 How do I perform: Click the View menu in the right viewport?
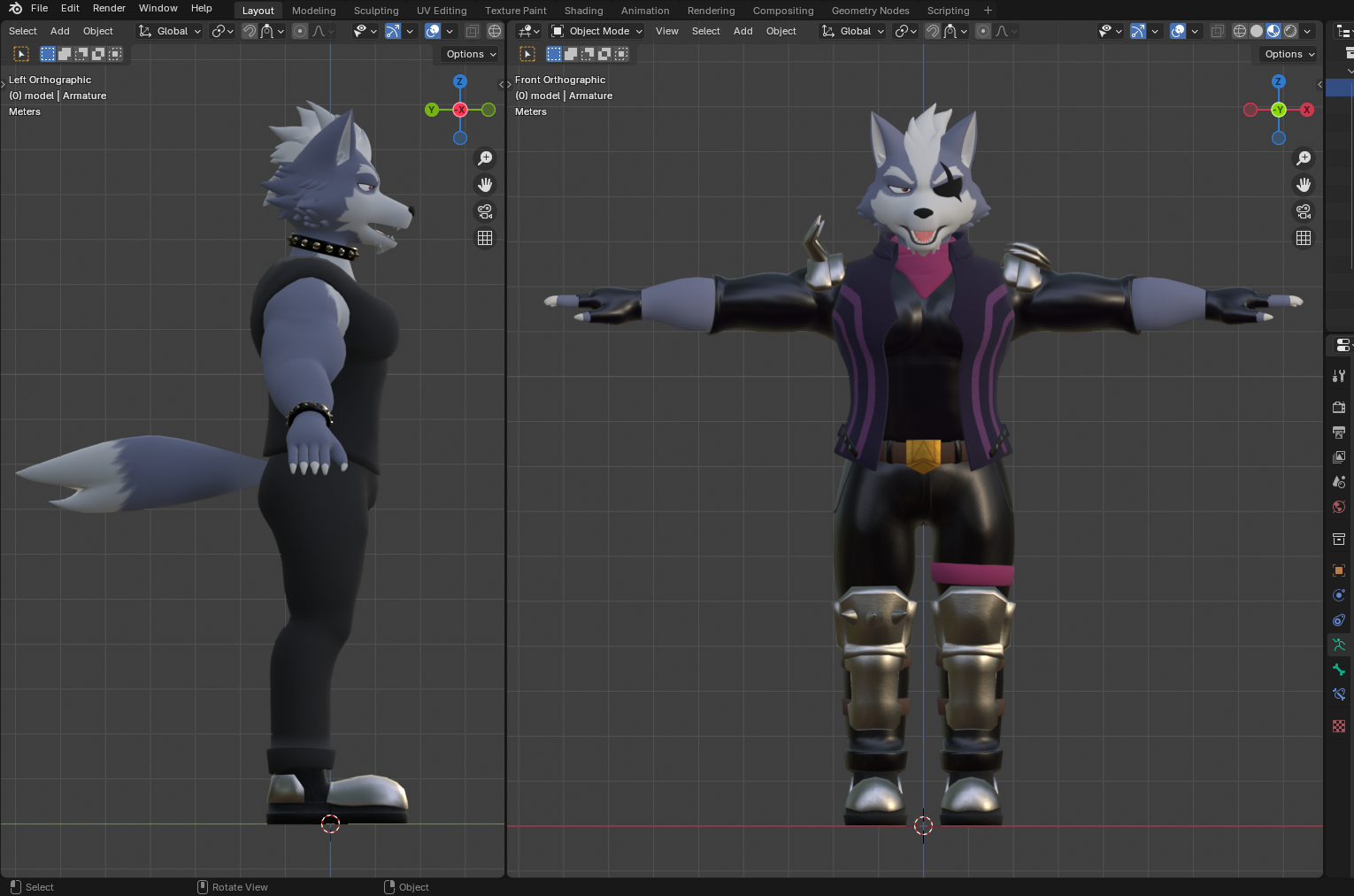[666, 31]
